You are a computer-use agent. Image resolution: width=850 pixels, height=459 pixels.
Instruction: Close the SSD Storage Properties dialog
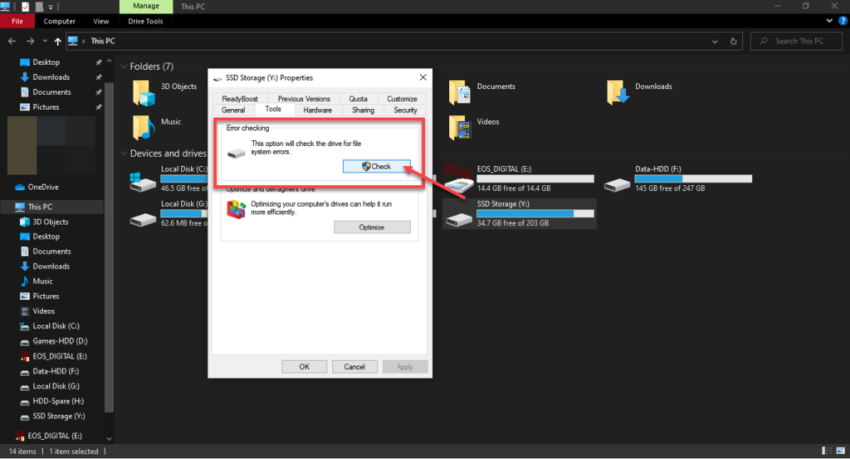coord(423,77)
